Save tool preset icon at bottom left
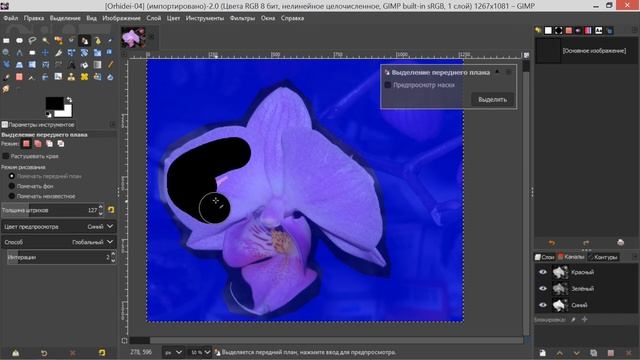Viewport: 640px width, 360px height. 16,353
